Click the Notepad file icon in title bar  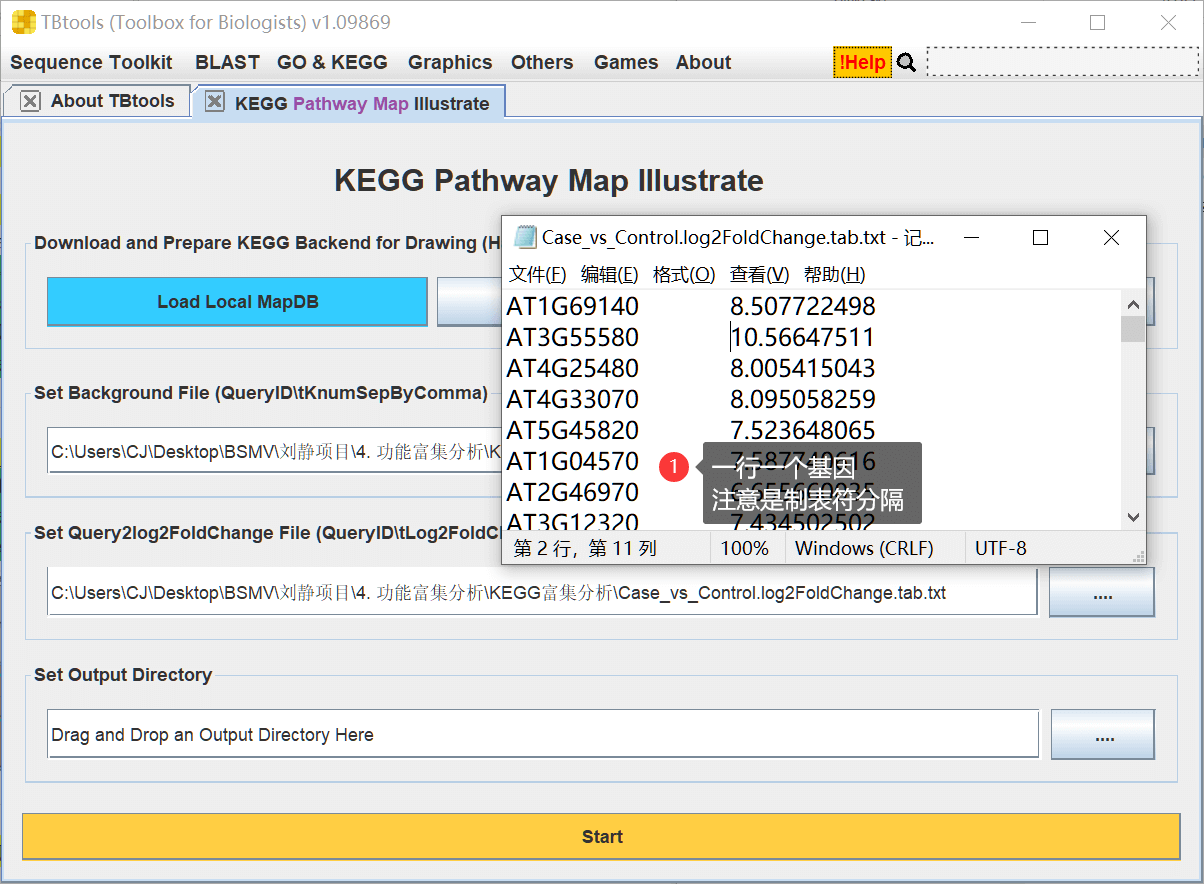tap(524, 237)
